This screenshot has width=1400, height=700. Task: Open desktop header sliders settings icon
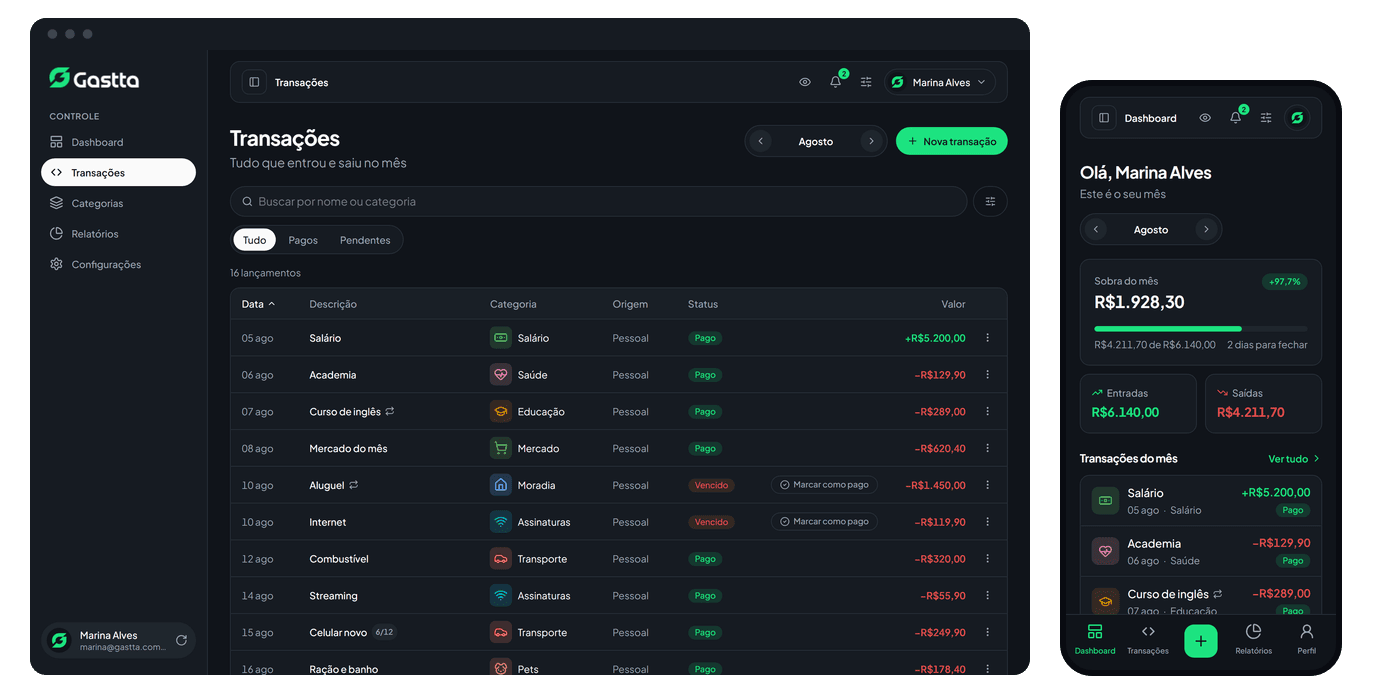[x=866, y=82]
